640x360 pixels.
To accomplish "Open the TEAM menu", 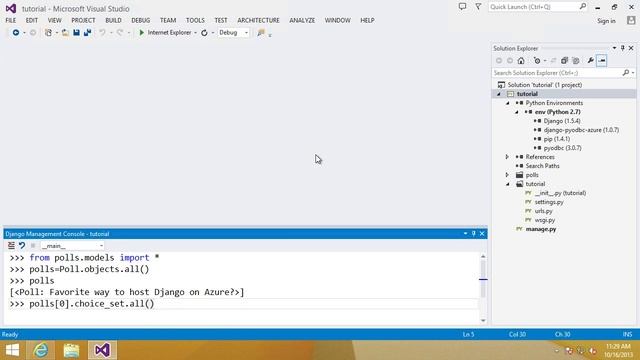I will pos(168,20).
